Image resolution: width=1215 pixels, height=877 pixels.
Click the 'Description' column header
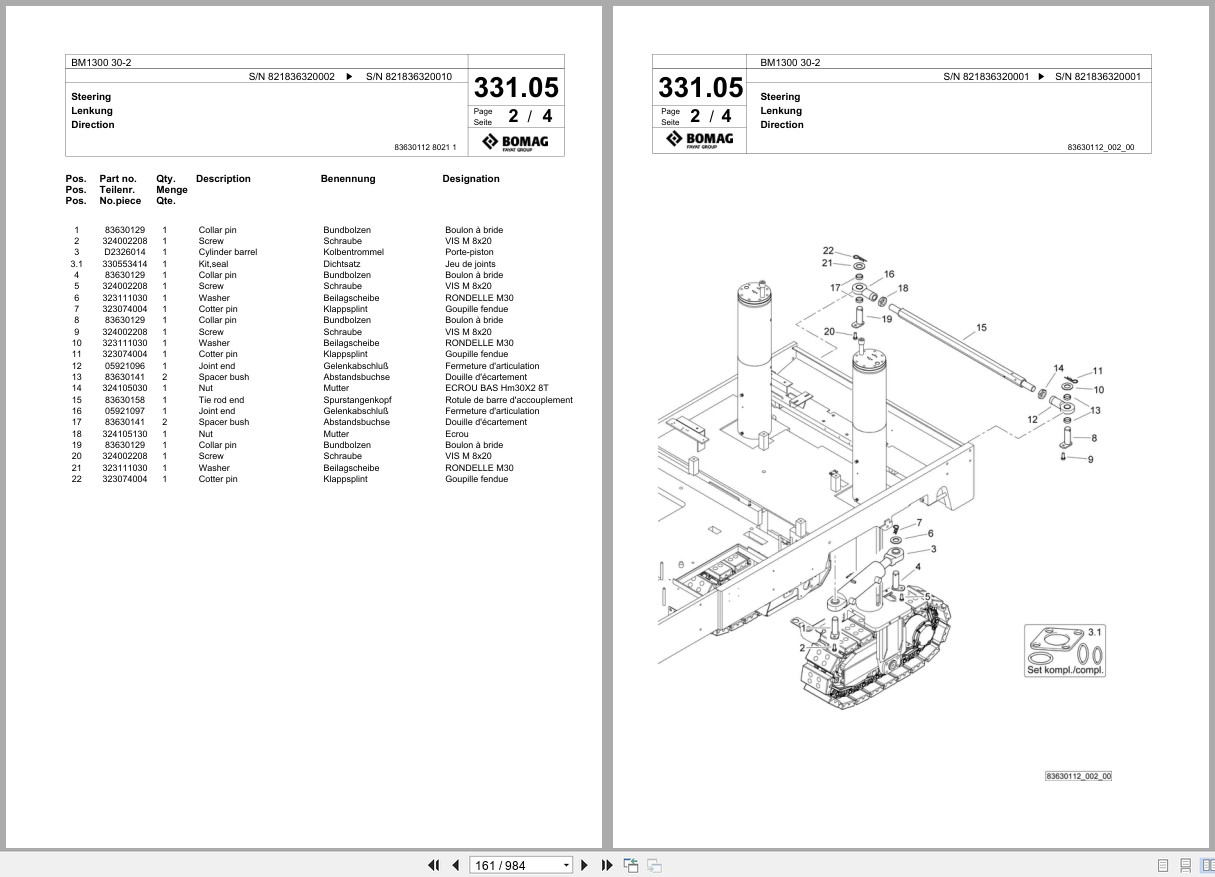click(x=223, y=179)
